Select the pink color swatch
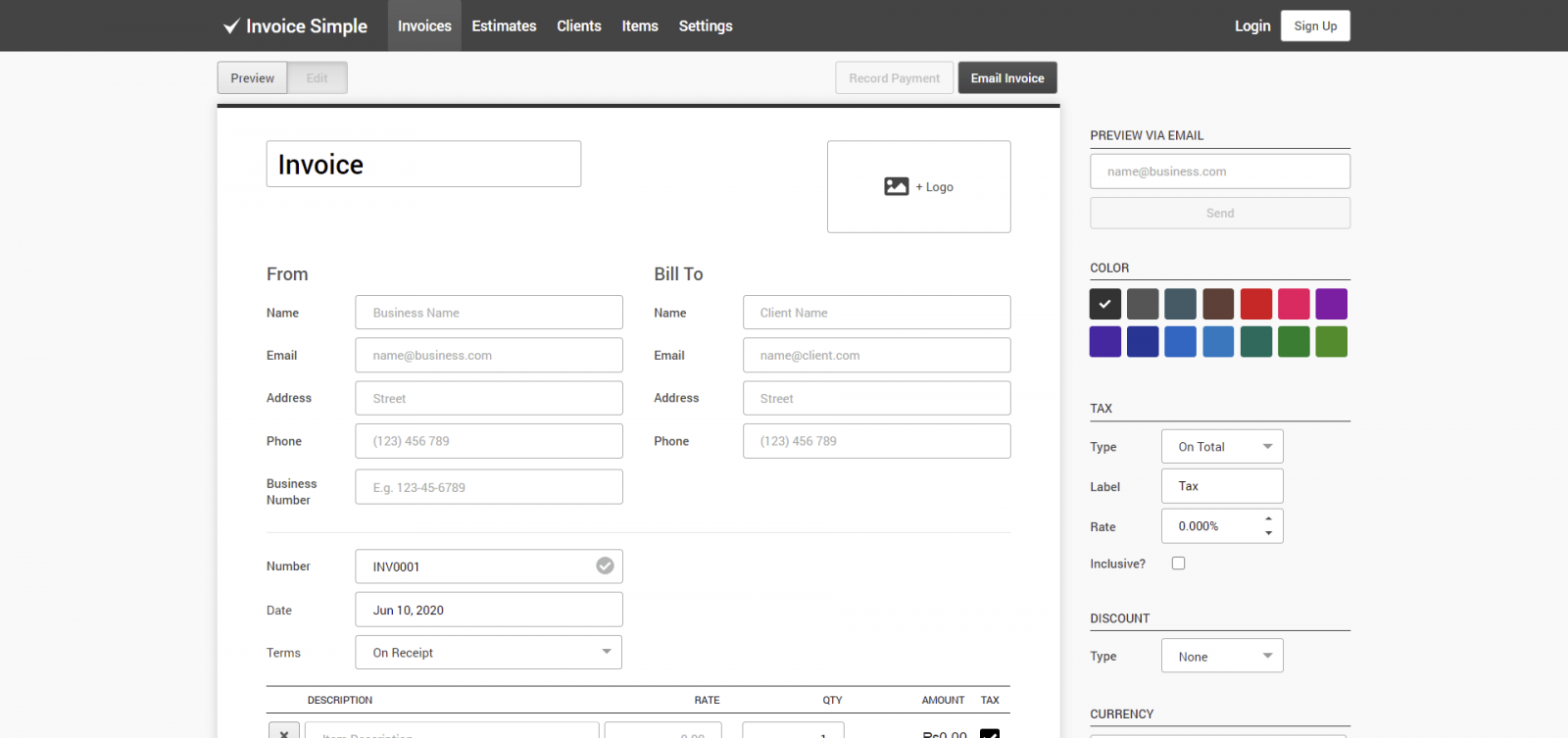The width and height of the screenshot is (1568, 738). (1294, 304)
